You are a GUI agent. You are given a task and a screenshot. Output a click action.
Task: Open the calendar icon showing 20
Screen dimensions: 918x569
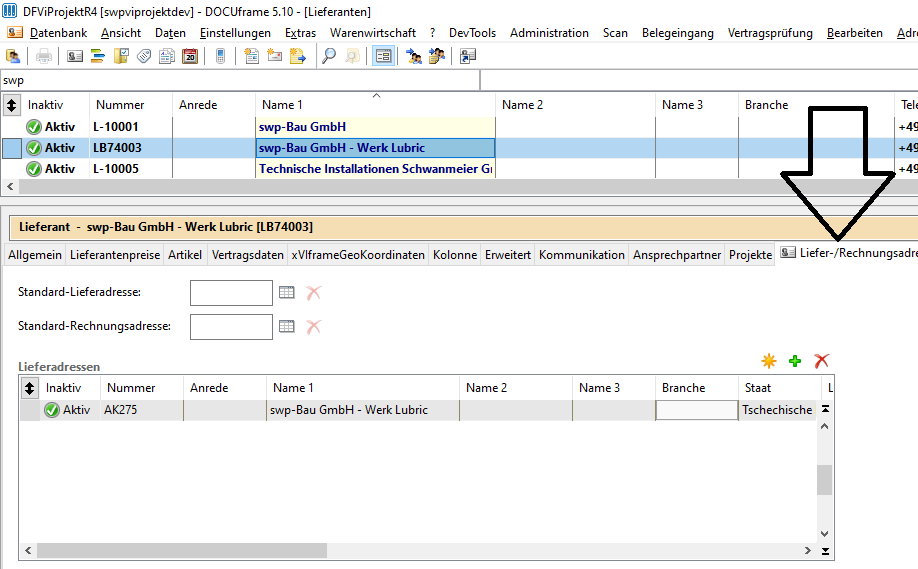[x=190, y=56]
